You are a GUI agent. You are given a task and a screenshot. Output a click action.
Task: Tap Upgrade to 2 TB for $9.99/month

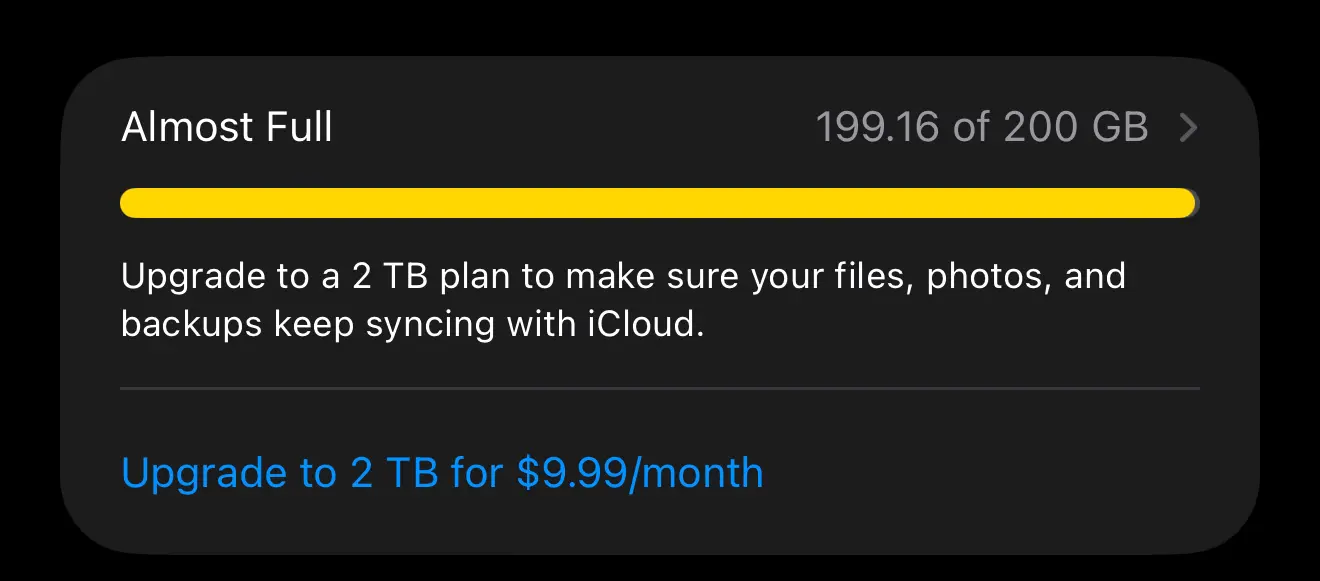[442, 472]
